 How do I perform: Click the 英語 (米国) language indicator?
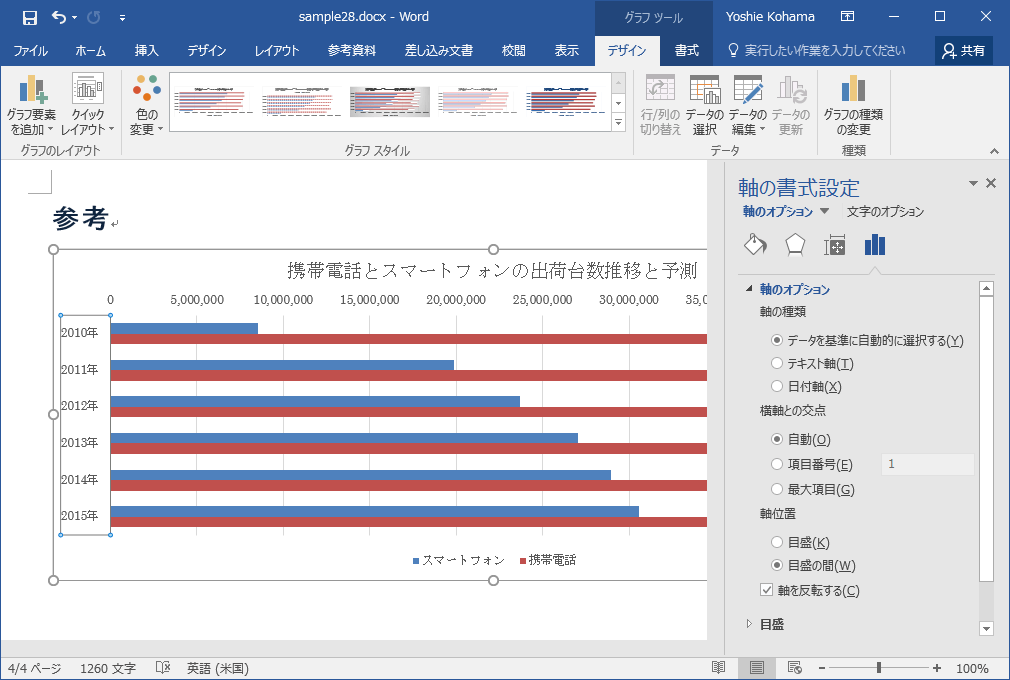point(218,668)
